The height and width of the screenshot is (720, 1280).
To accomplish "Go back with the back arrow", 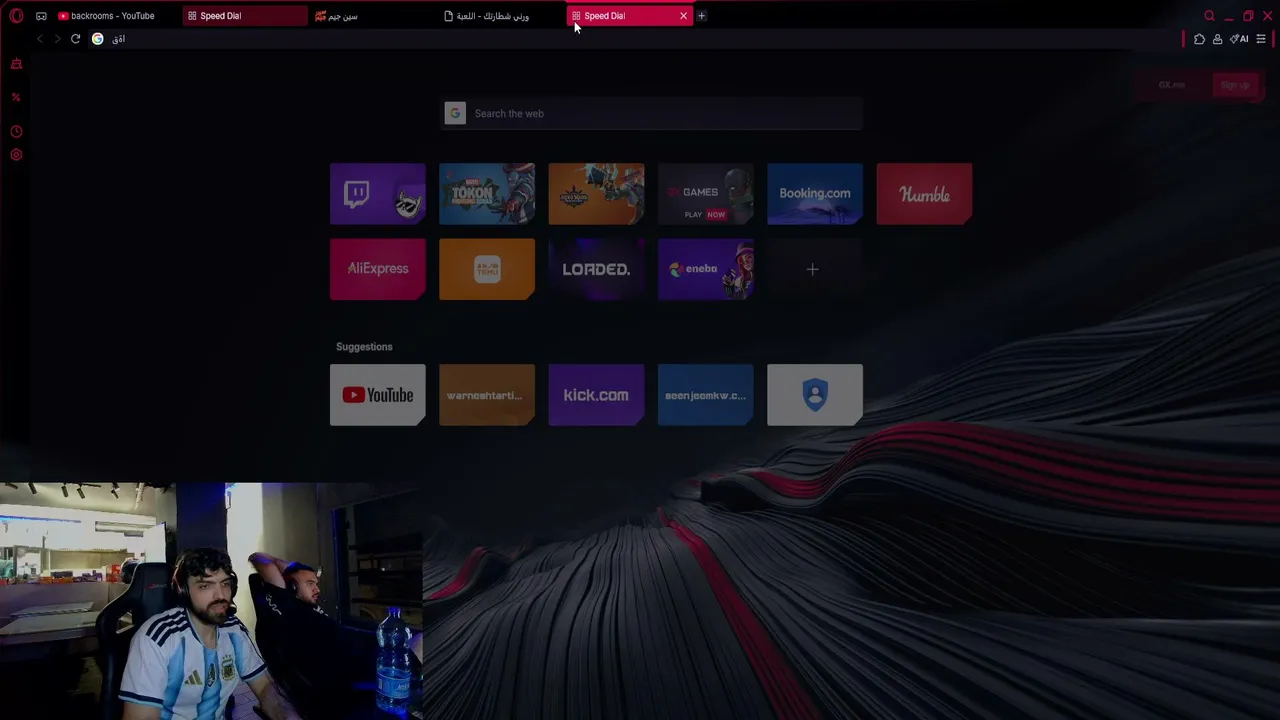I will 40,39.
